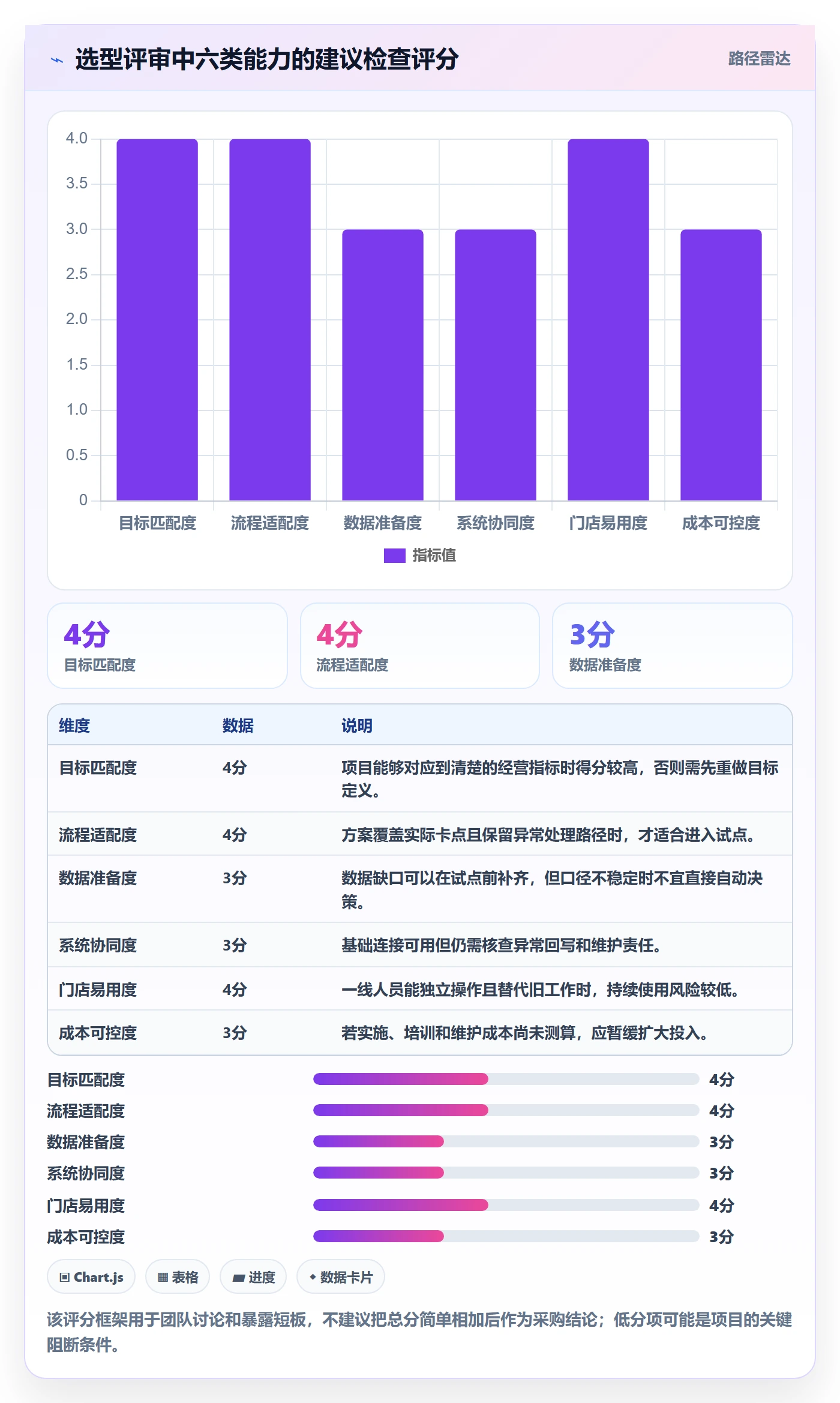Click the 目标匹配度 progress bar
This screenshot has width=840, height=1403.
click(x=506, y=1079)
